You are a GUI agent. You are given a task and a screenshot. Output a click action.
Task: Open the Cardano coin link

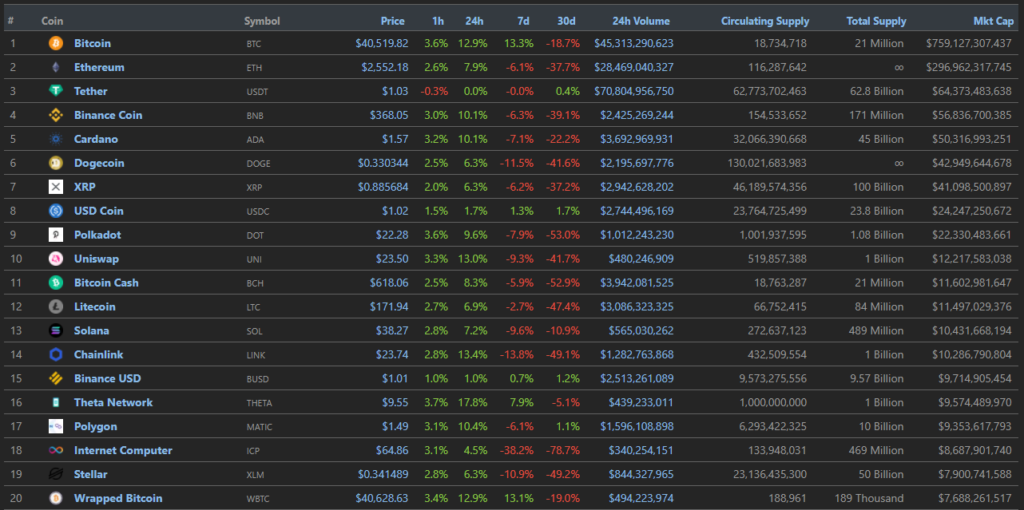tap(94, 139)
